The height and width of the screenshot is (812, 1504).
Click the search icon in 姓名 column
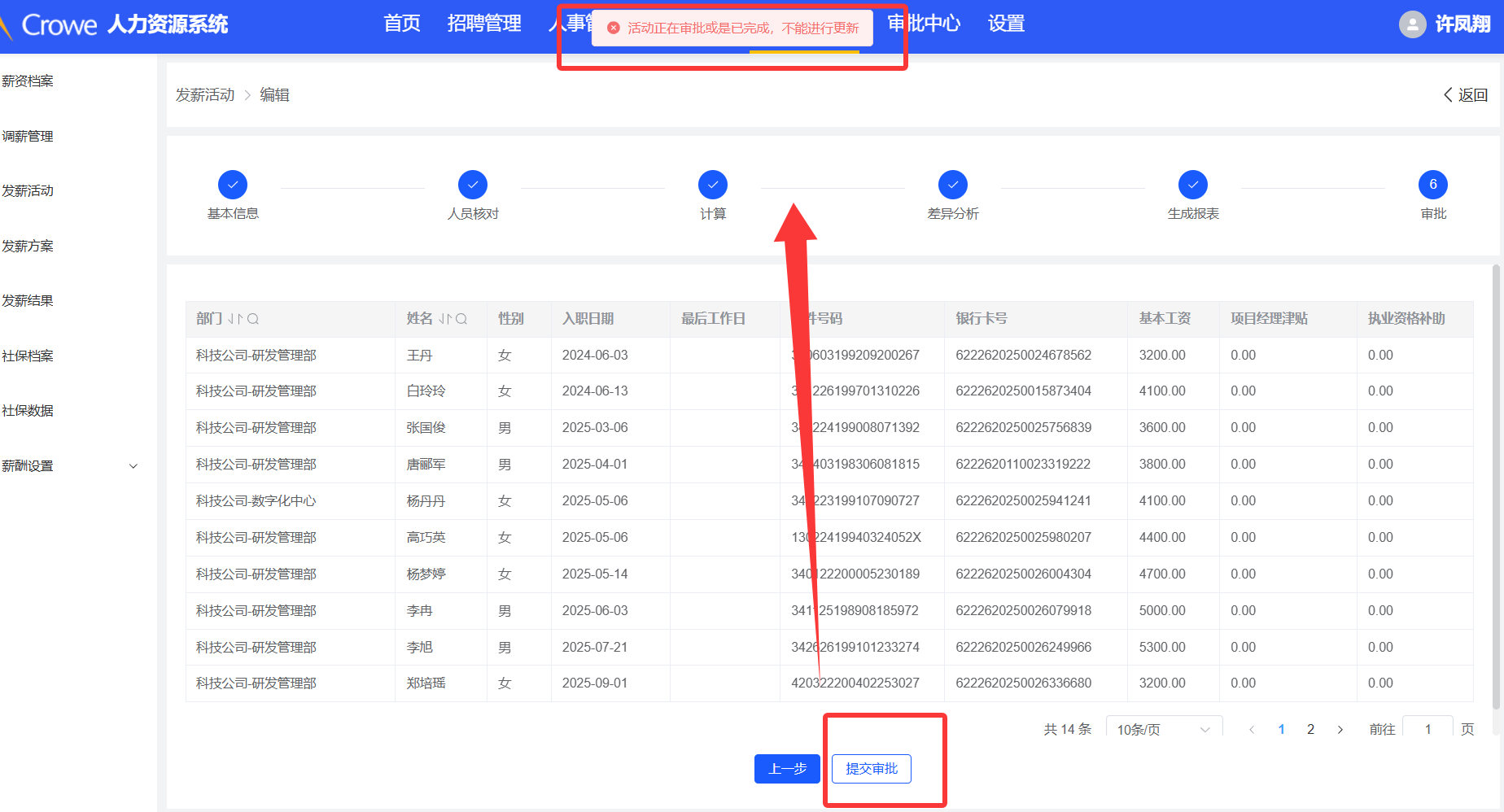click(x=461, y=319)
